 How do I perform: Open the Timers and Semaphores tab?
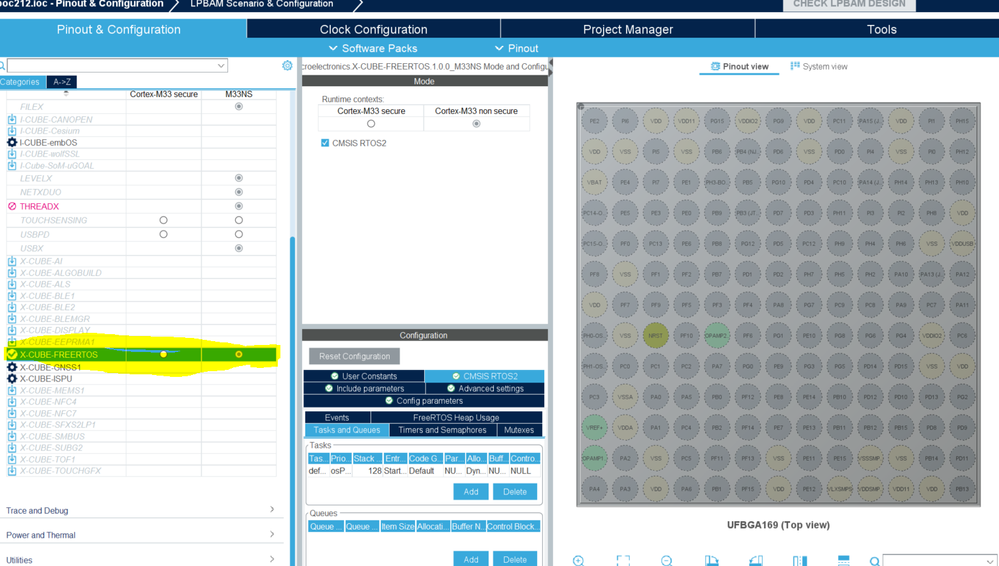point(442,430)
